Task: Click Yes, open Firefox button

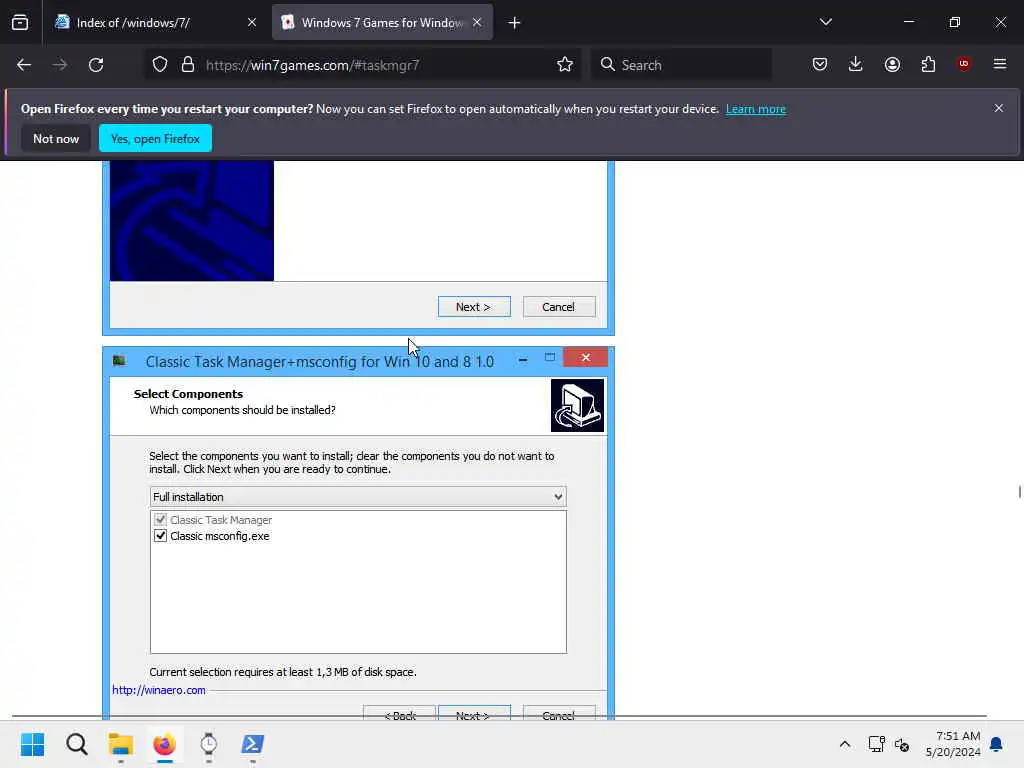Action: pyautogui.click(x=155, y=138)
